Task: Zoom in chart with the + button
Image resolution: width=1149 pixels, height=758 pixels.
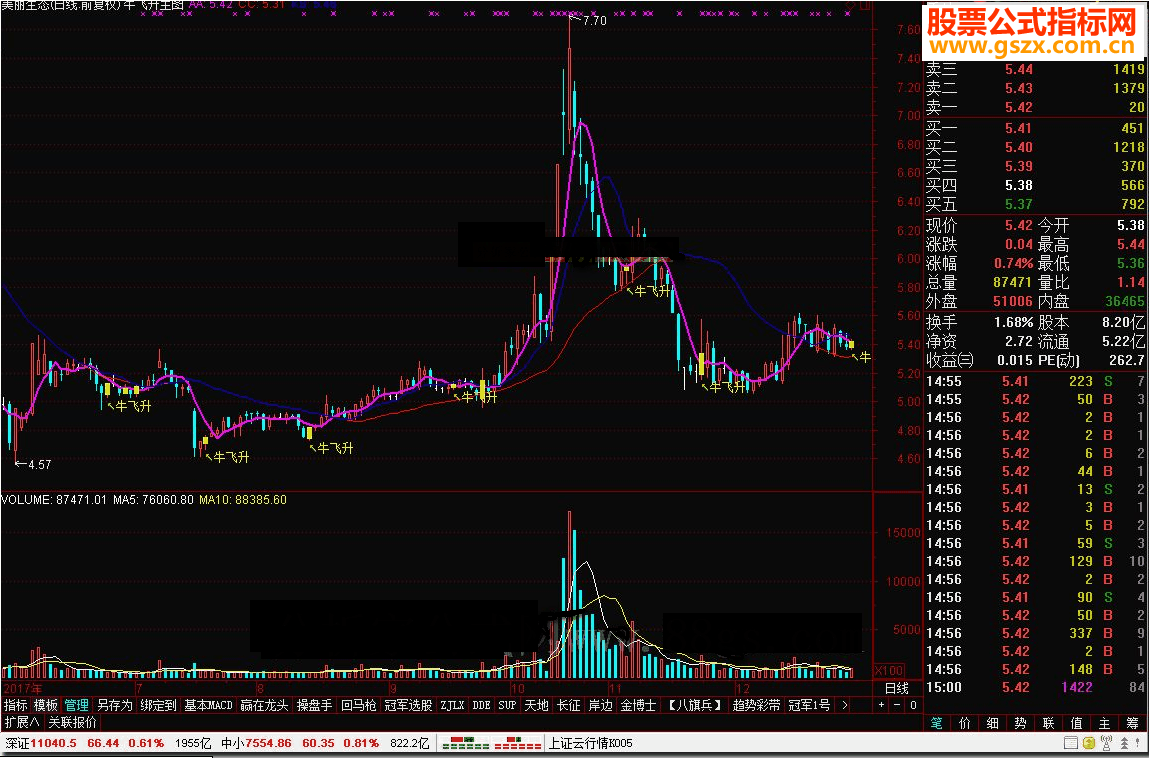Action: tap(882, 705)
